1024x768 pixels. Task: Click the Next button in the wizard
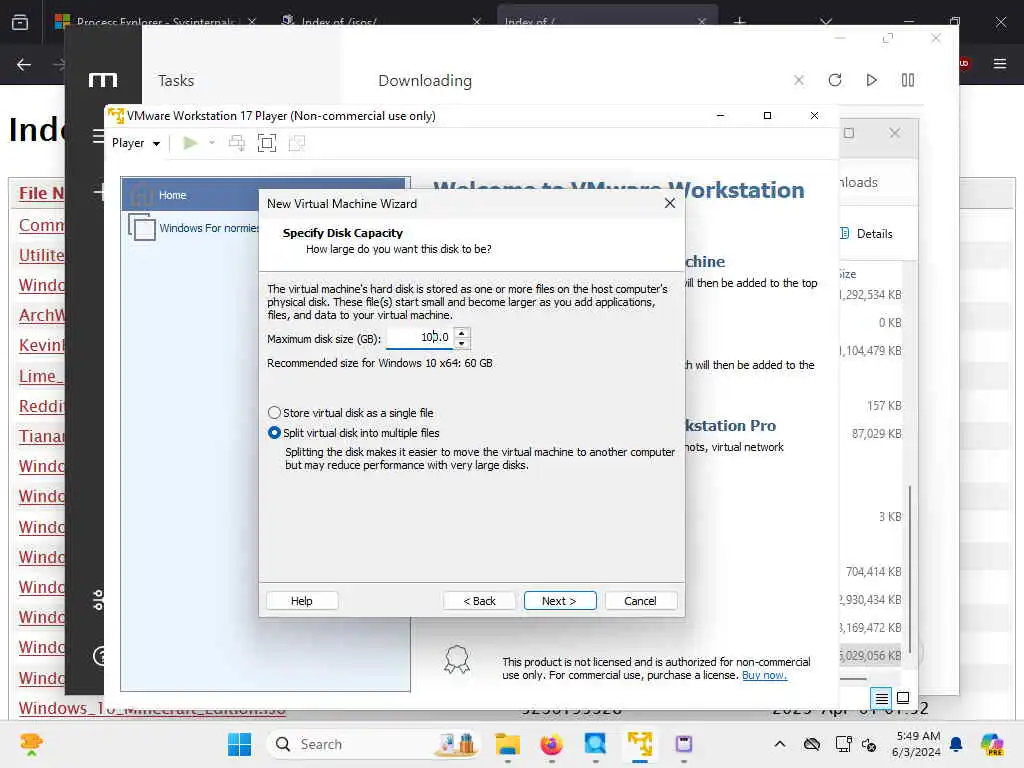pyautogui.click(x=560, y=601)
